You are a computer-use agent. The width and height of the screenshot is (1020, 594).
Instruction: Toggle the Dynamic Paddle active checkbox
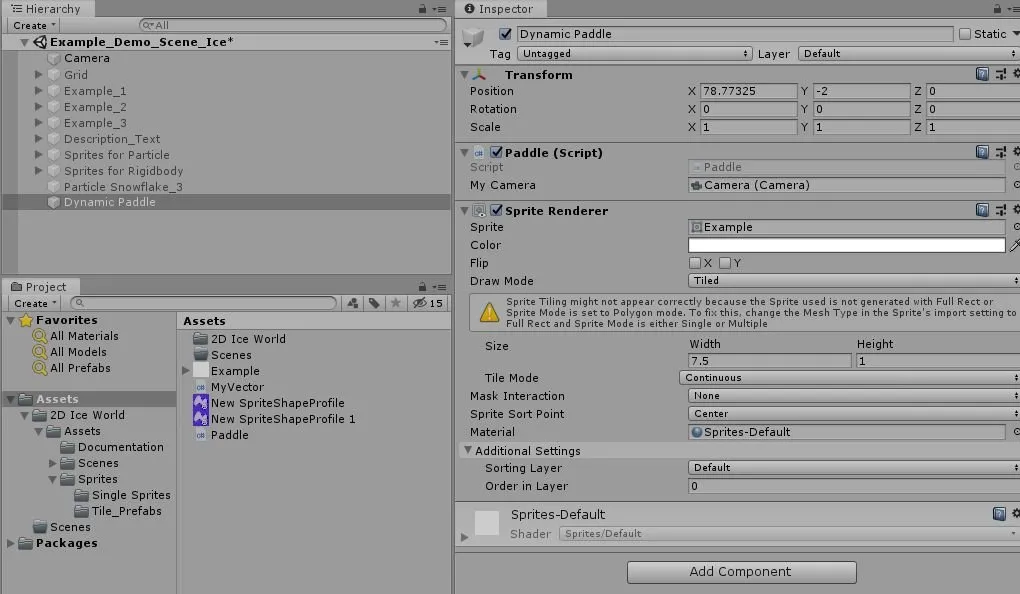505,34
